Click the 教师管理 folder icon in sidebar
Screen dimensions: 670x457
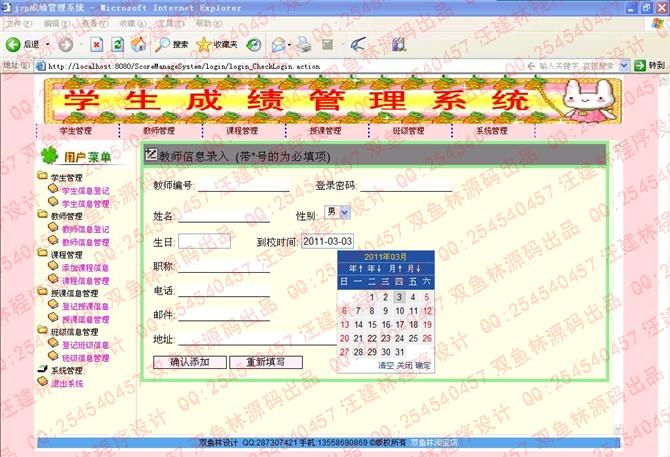(42, 214)
